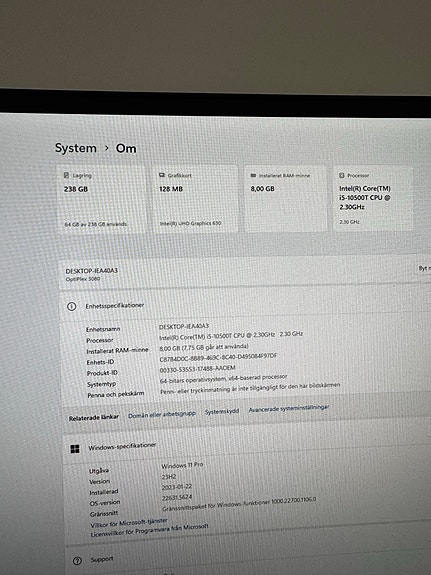This screenshot has height=575, width=431.
Task: Open Licensvillkor för Programvara från Microsoft
Action: (150, 531)
